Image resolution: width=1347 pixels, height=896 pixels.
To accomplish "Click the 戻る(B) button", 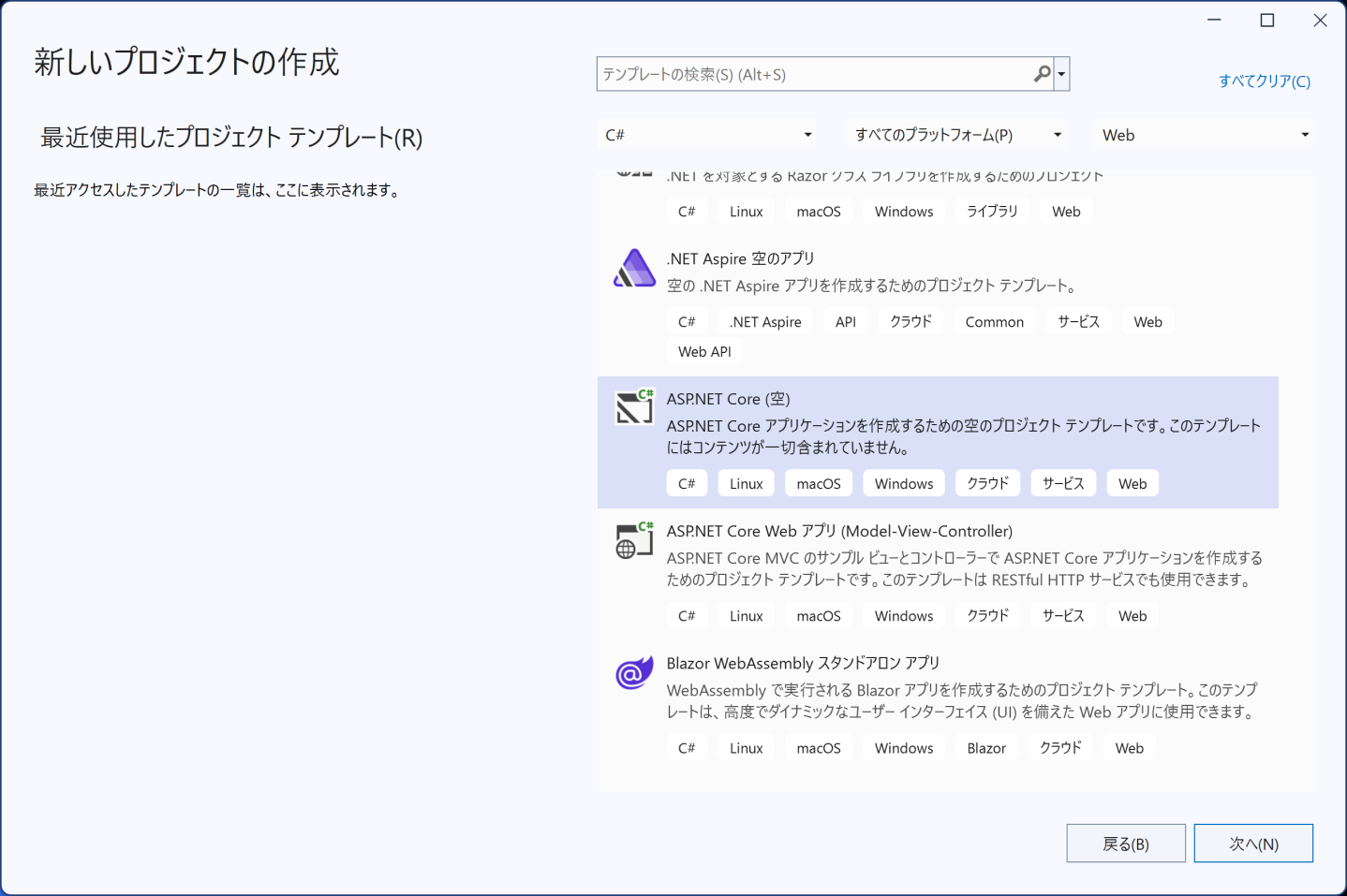I will (1126, 844).
